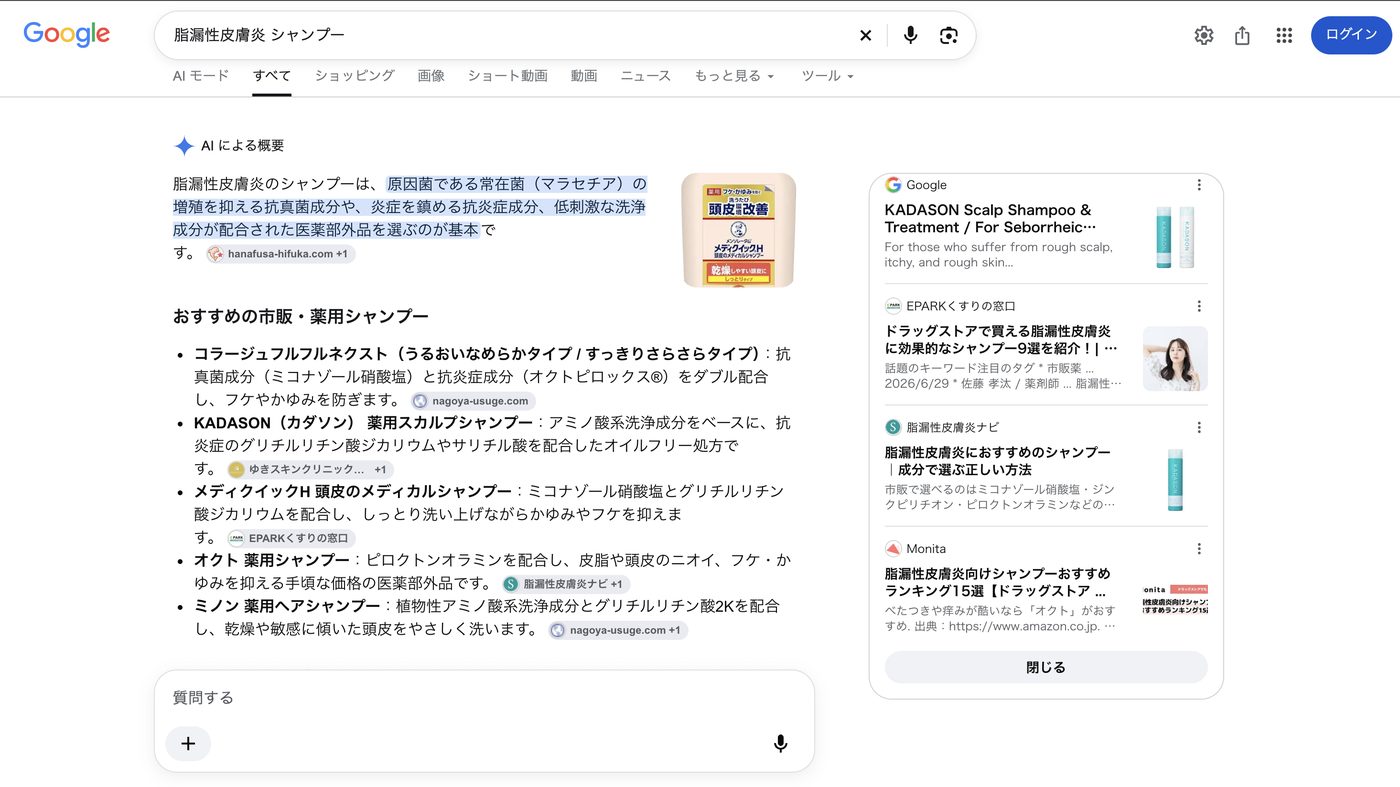1400x787 pixels.
Task: Switch to the AI モード tab
Action: coord(201,76)
